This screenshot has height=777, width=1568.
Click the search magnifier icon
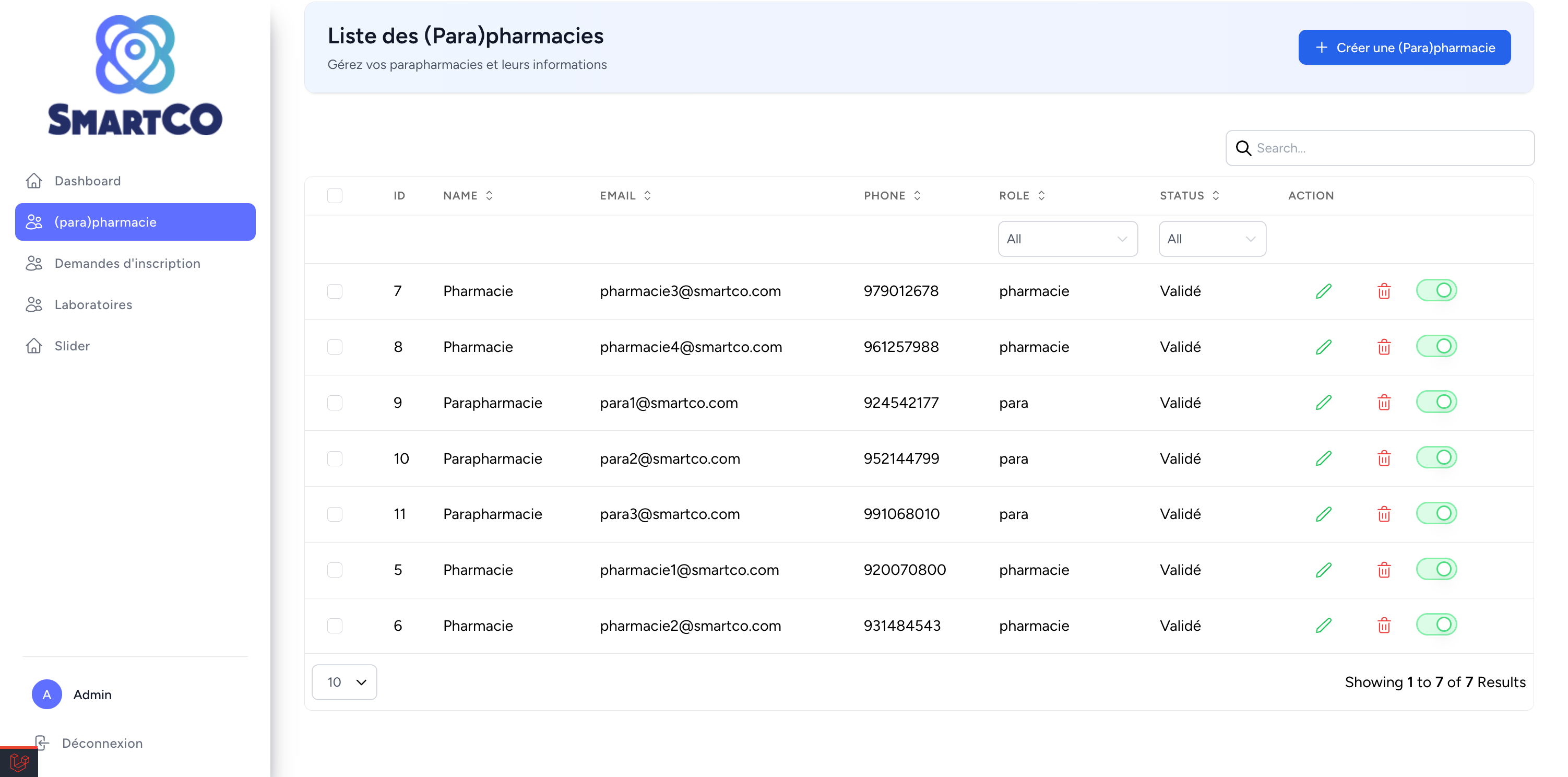click(x=1243, y=148)
